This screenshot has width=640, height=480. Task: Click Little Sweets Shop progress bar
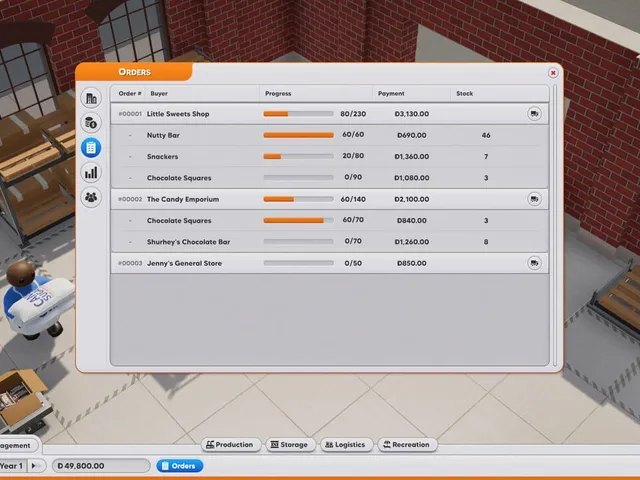pyautogui.click(x=298, y=114)
